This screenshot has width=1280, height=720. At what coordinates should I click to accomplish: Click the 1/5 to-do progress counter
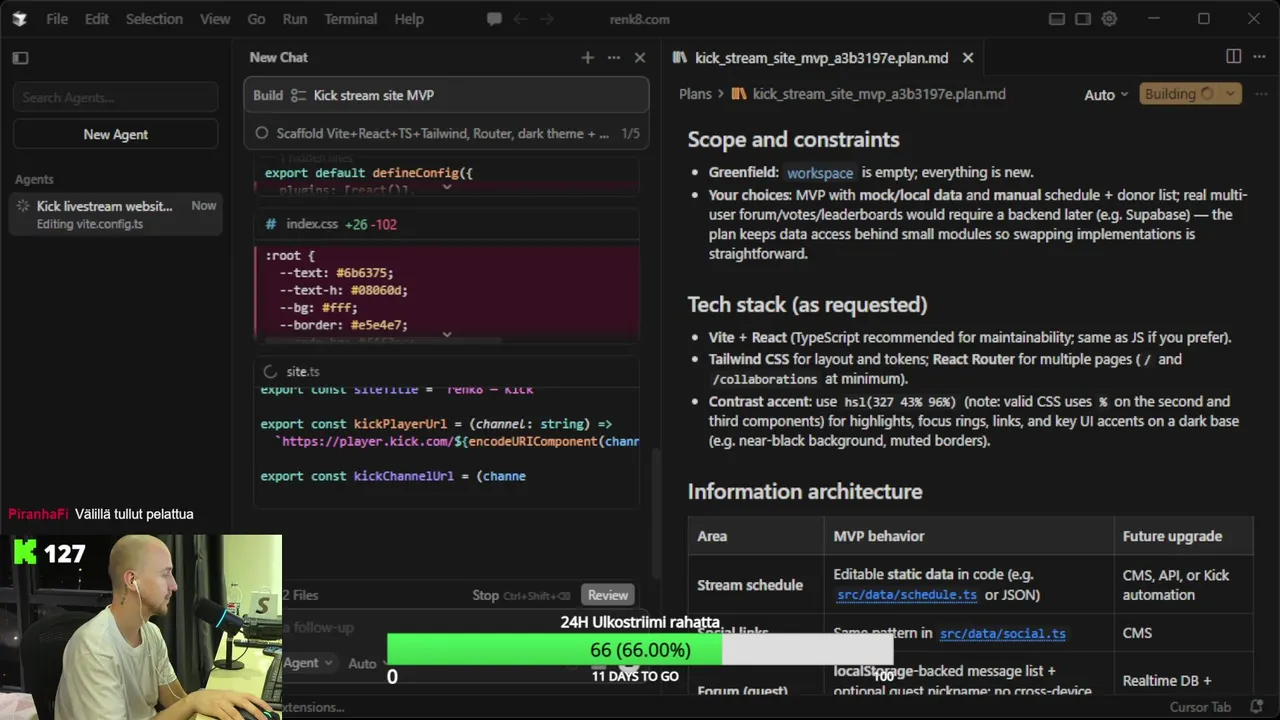pos(630,133)
